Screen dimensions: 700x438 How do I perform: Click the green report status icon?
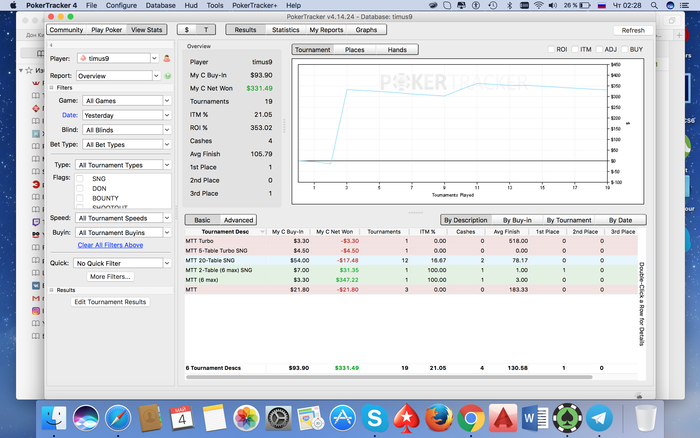[x=168, y=76]
